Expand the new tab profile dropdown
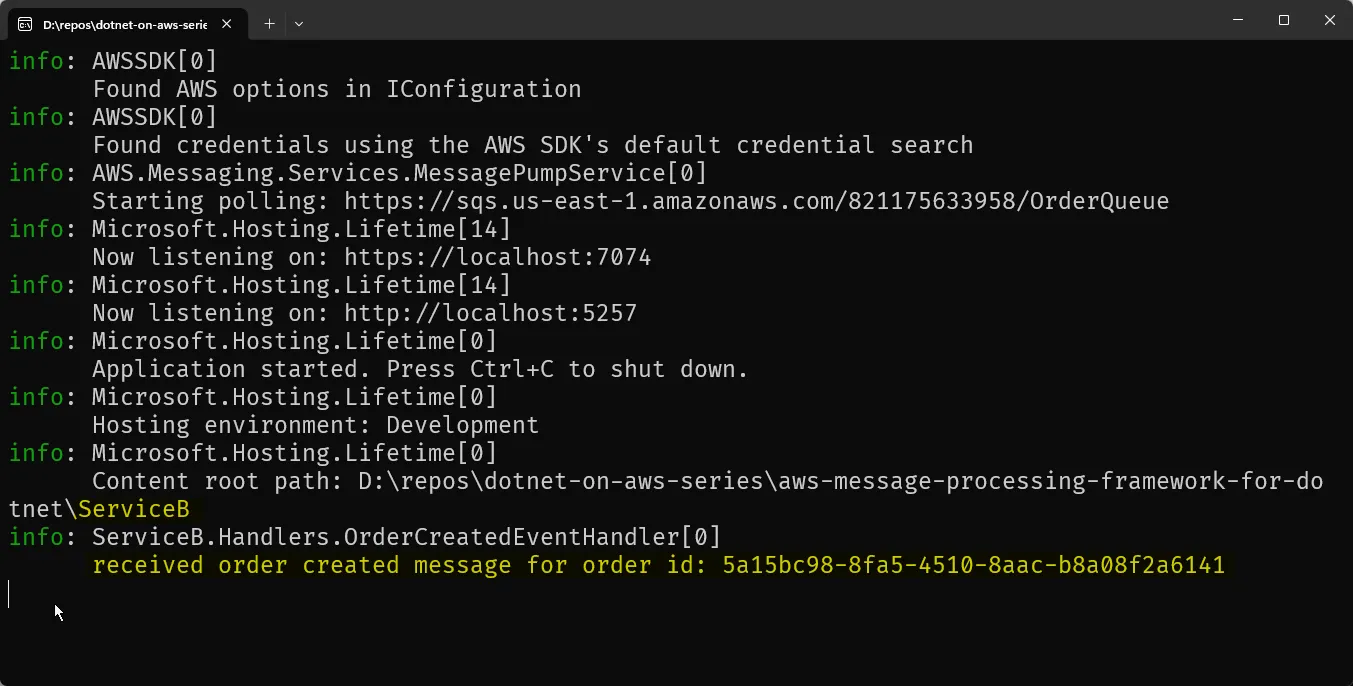The image size is (1353, 686). (x=299, y=23)
